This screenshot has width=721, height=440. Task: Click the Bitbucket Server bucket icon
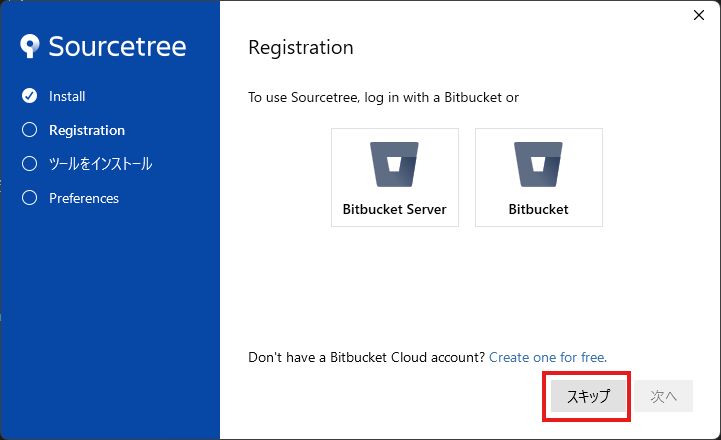[394, 165]
